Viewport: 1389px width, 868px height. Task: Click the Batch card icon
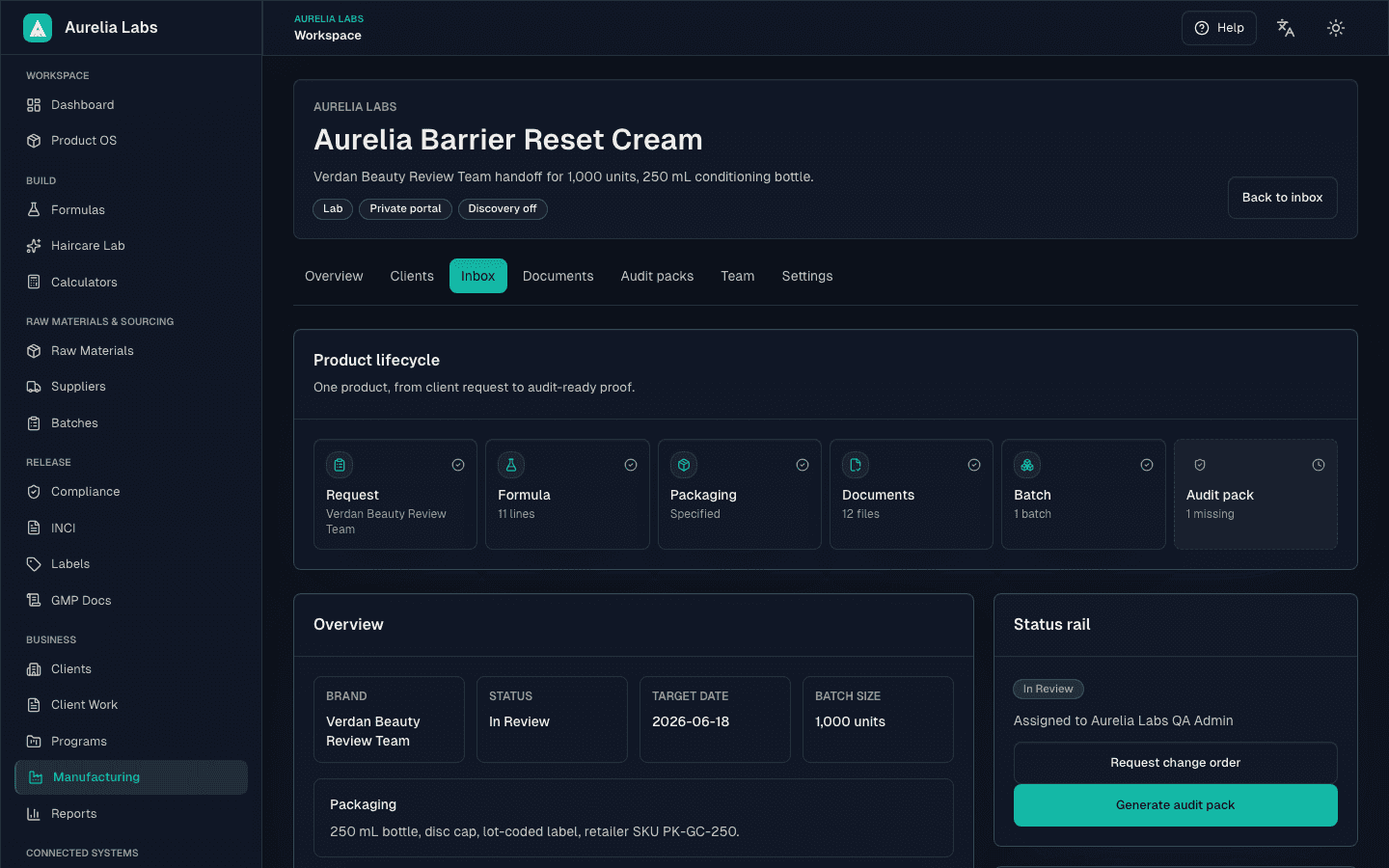pyautogui.click(x=1027, y=465)
